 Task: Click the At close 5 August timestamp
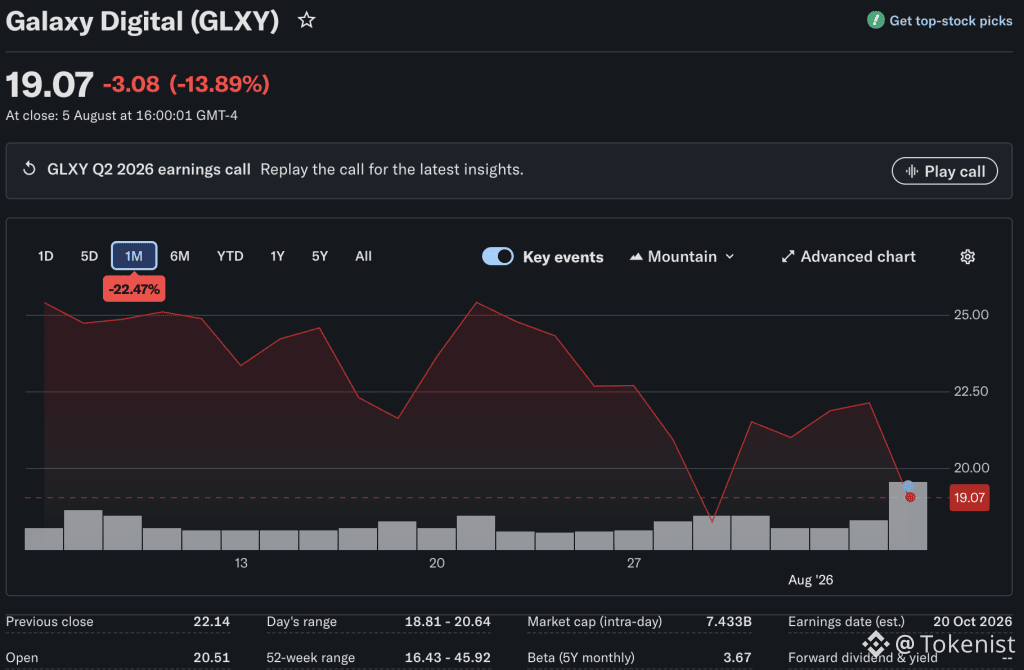121,116
